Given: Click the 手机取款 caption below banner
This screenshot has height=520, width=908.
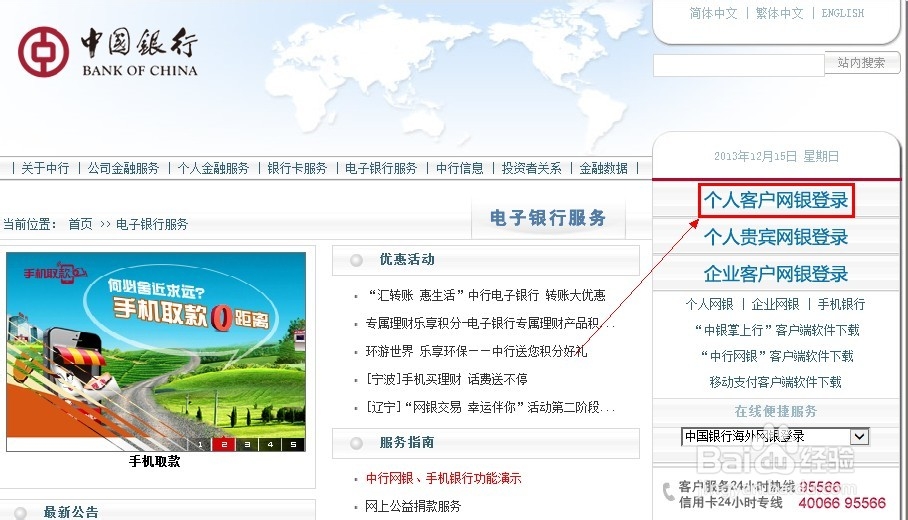Looking at the screenshot, I should coord(155,462).
